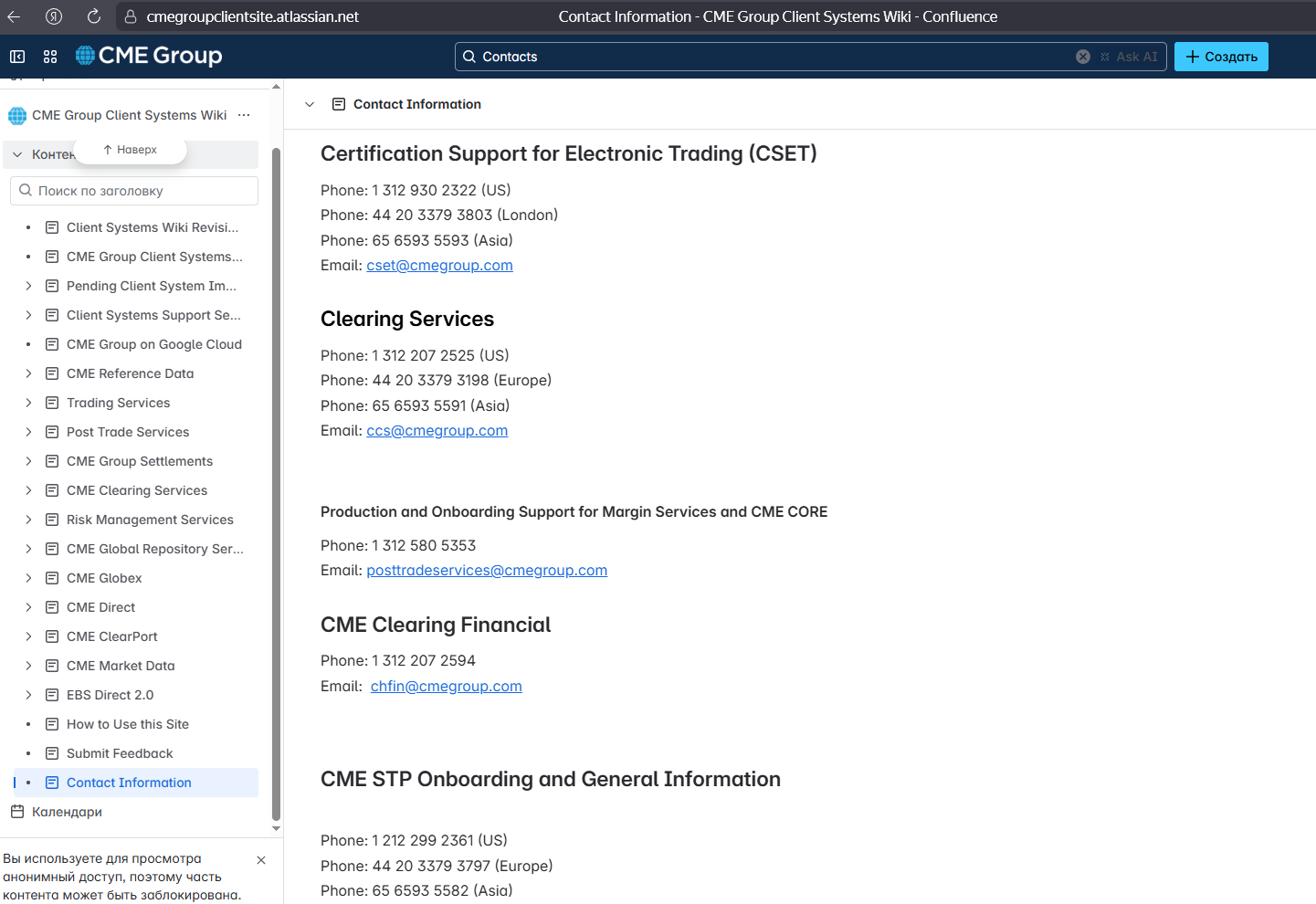This screenshot has height=904, width=1316.
Task: Click the text Phone: 65 6593 5593 (Asia)
Action: click(416, 241)
